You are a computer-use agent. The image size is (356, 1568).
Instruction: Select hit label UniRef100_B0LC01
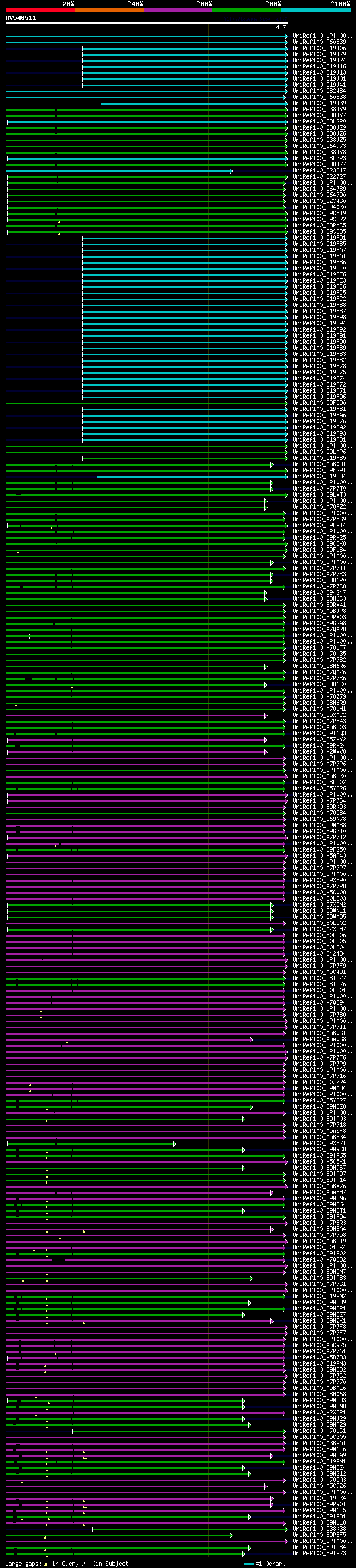(319, 990)
